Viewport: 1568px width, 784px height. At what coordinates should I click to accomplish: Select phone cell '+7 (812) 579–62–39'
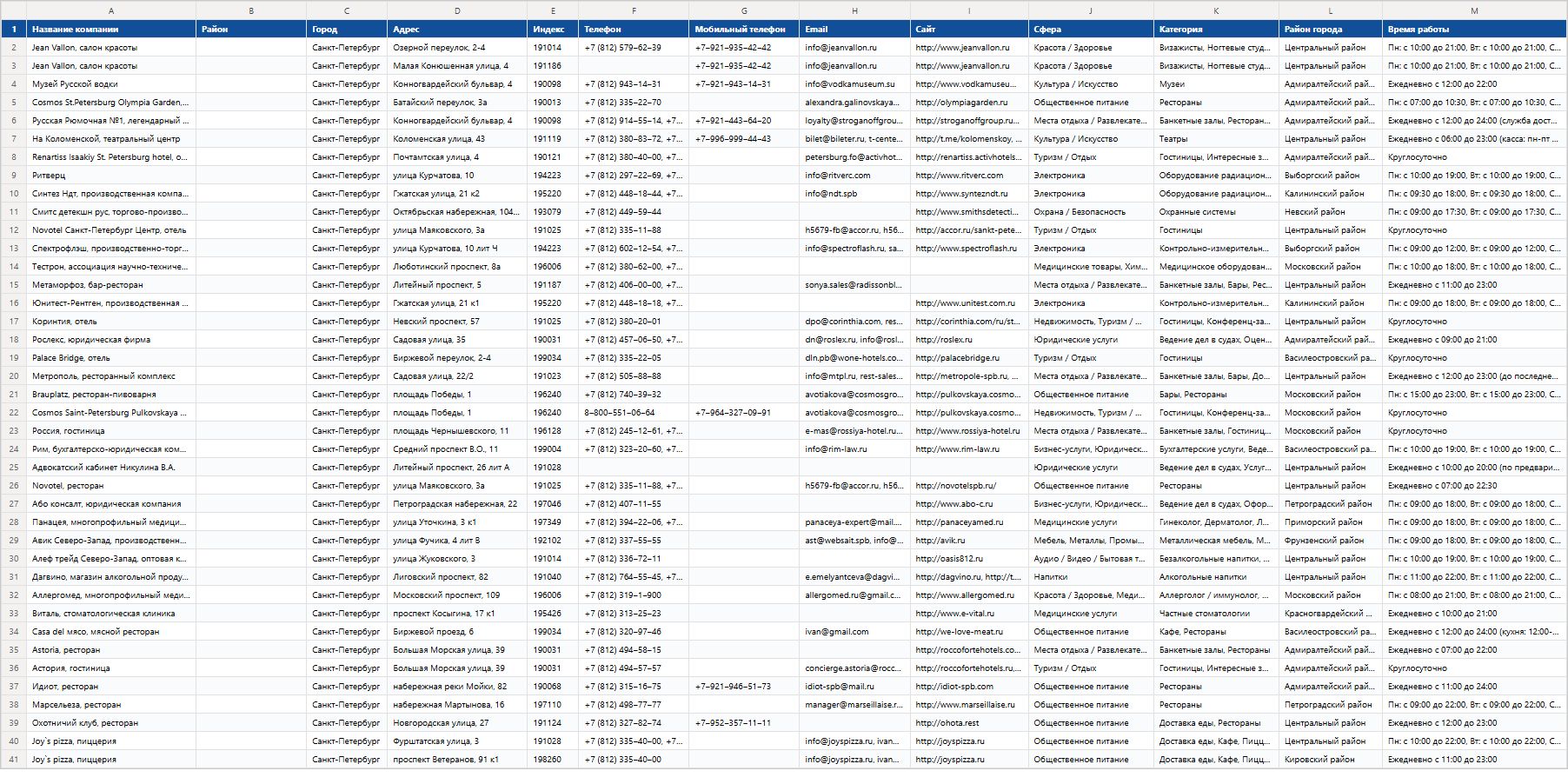(x=634, y=48)
